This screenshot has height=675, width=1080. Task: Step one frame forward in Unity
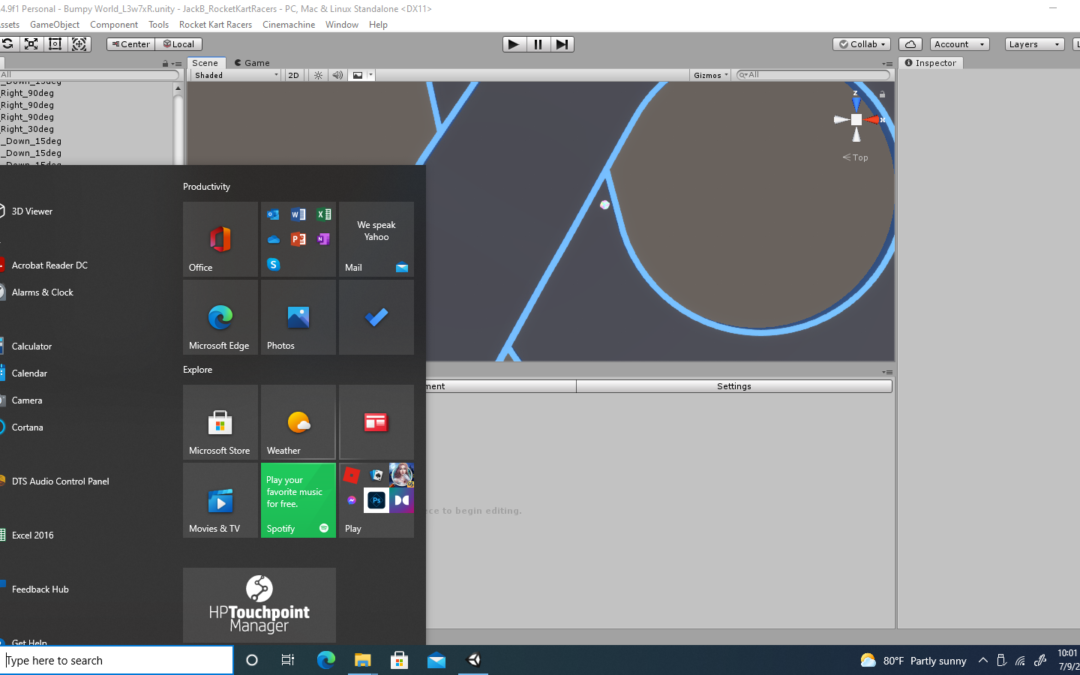coord(562,44)
